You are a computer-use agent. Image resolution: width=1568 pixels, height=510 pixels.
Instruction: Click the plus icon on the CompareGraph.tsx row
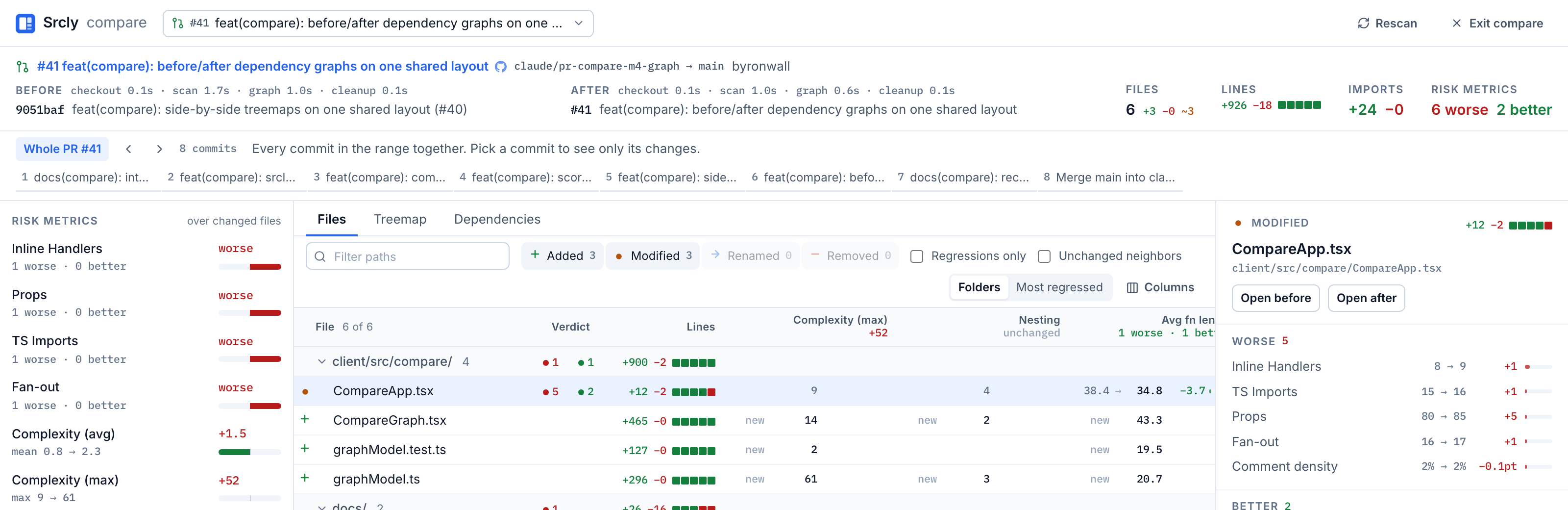click(x=305, y=419)
